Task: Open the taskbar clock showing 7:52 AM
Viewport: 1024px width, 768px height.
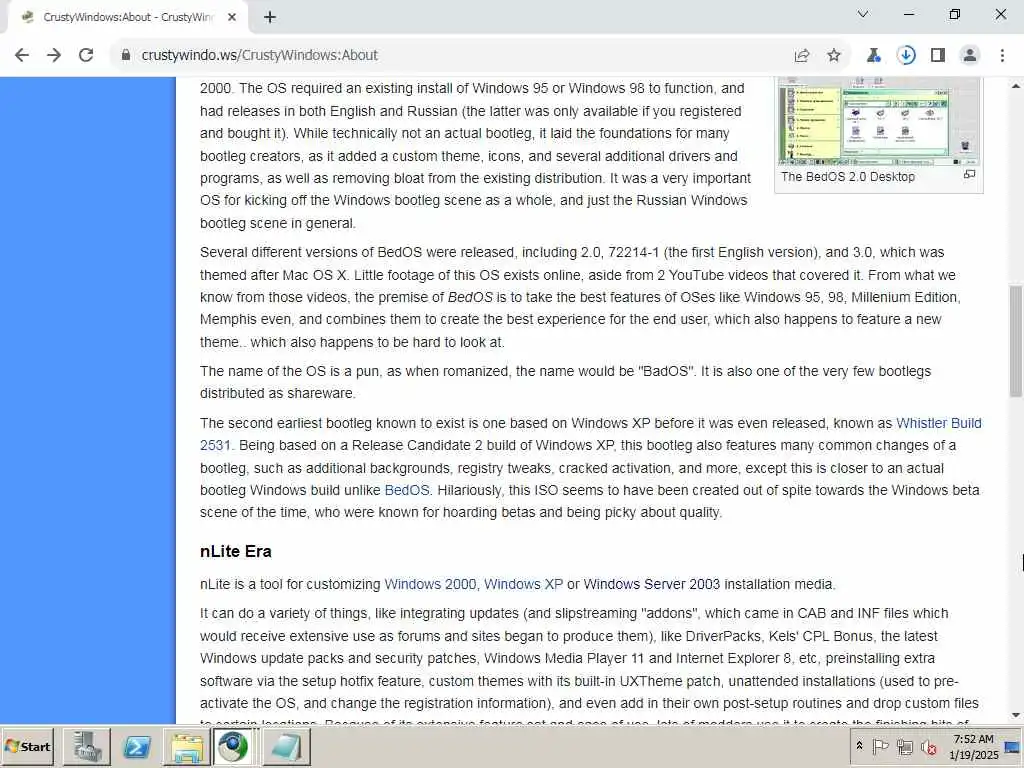Action: [x=974, y=747]
